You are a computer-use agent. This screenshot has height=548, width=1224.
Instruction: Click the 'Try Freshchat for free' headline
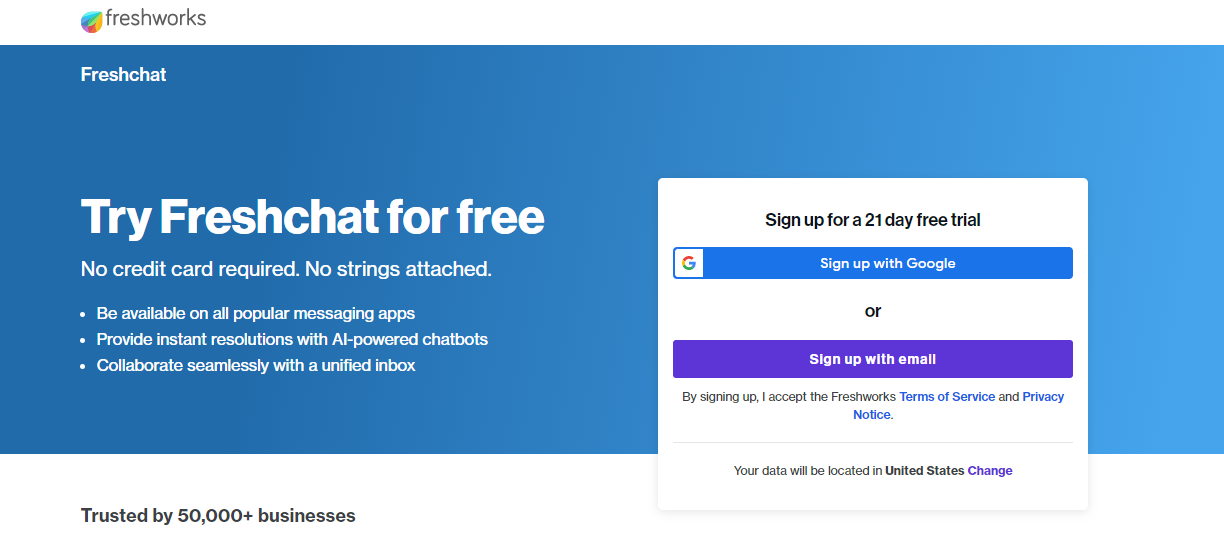tap(313, 217)
